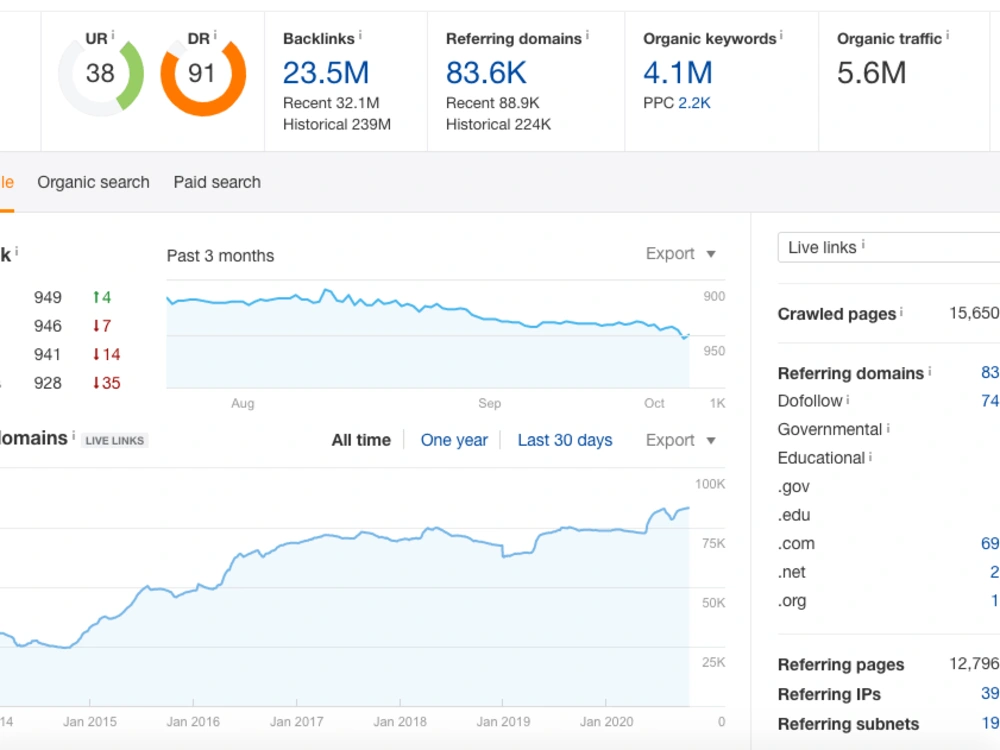Viewport: 1000px width, 750px height.
Task: Click the .com row label
Action: pyautogui.click(x=796, y=544)
